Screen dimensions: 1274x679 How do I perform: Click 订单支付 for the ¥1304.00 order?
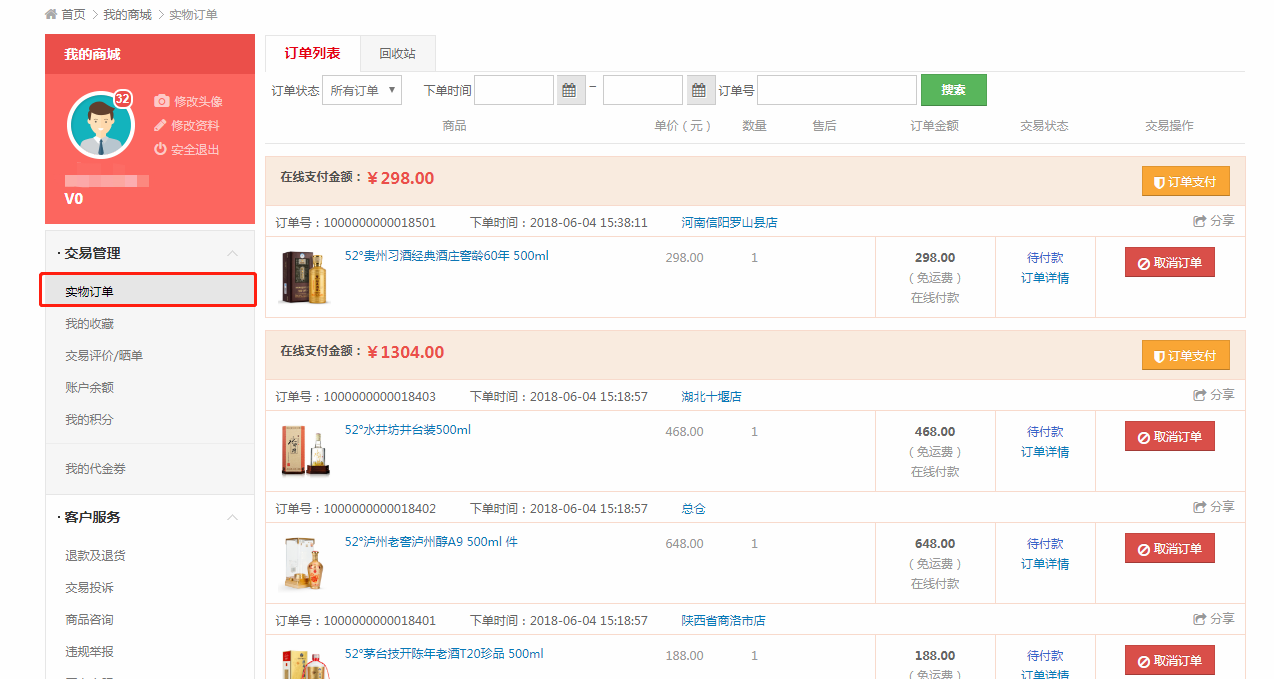click(1185, 355)
